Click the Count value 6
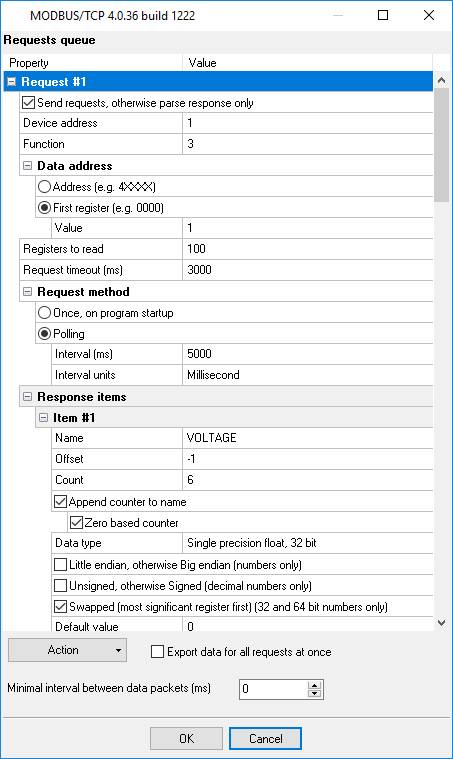Viewport: 453px width, 759px height. click(308, 480)
